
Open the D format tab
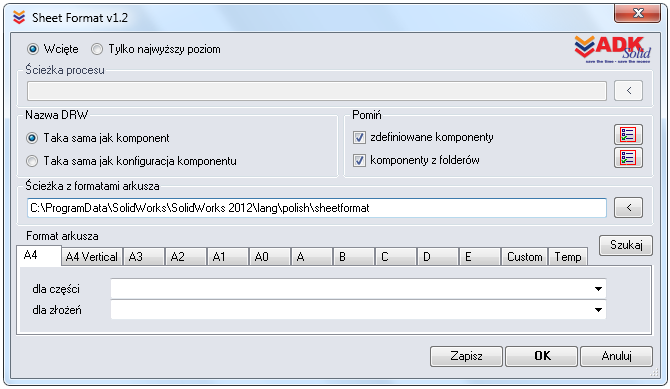(438, 257)
